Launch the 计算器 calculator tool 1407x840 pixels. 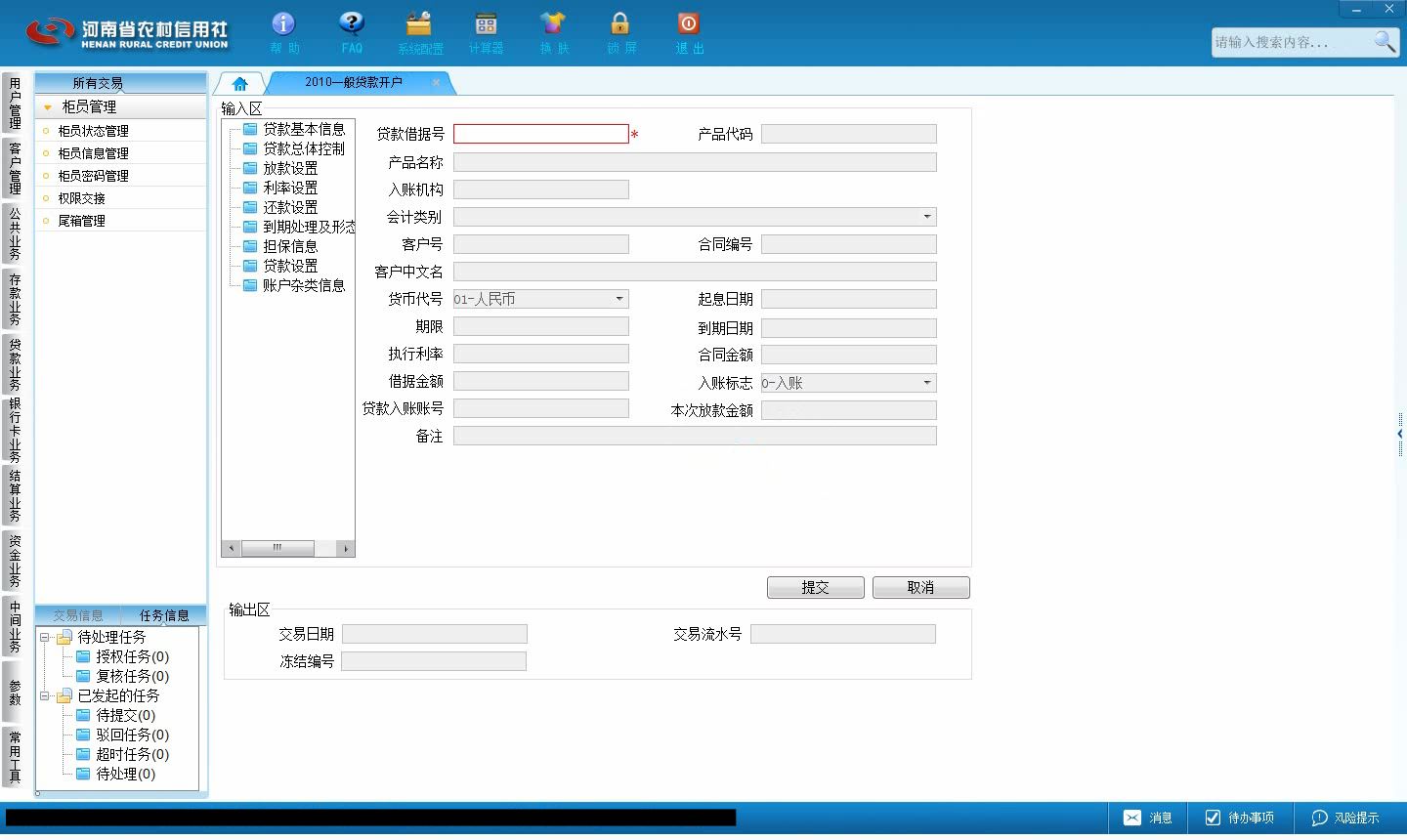click(x=486, y=32)
